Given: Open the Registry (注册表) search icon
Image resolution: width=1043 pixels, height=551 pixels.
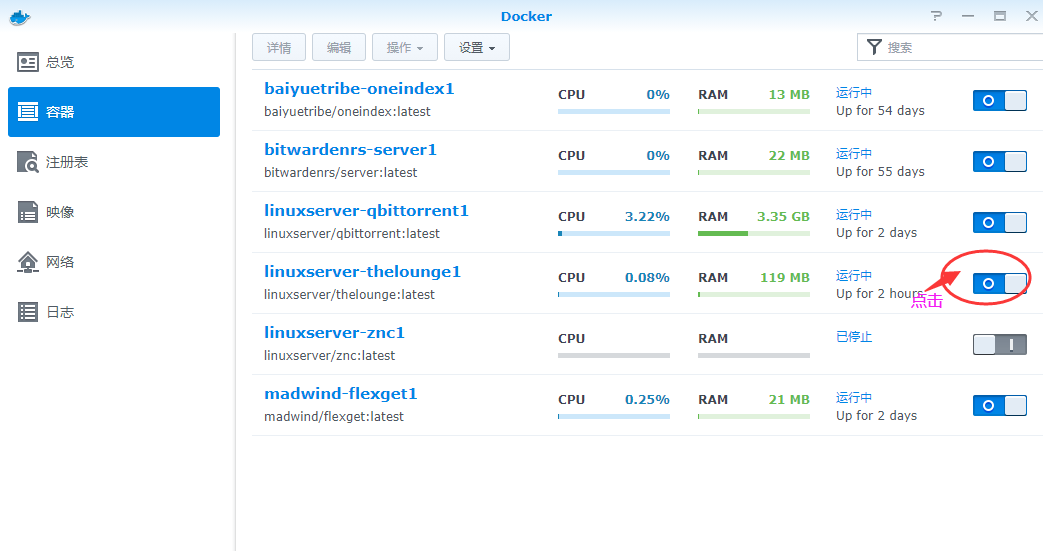Looking at the screenshot, I should coord(27,162).
